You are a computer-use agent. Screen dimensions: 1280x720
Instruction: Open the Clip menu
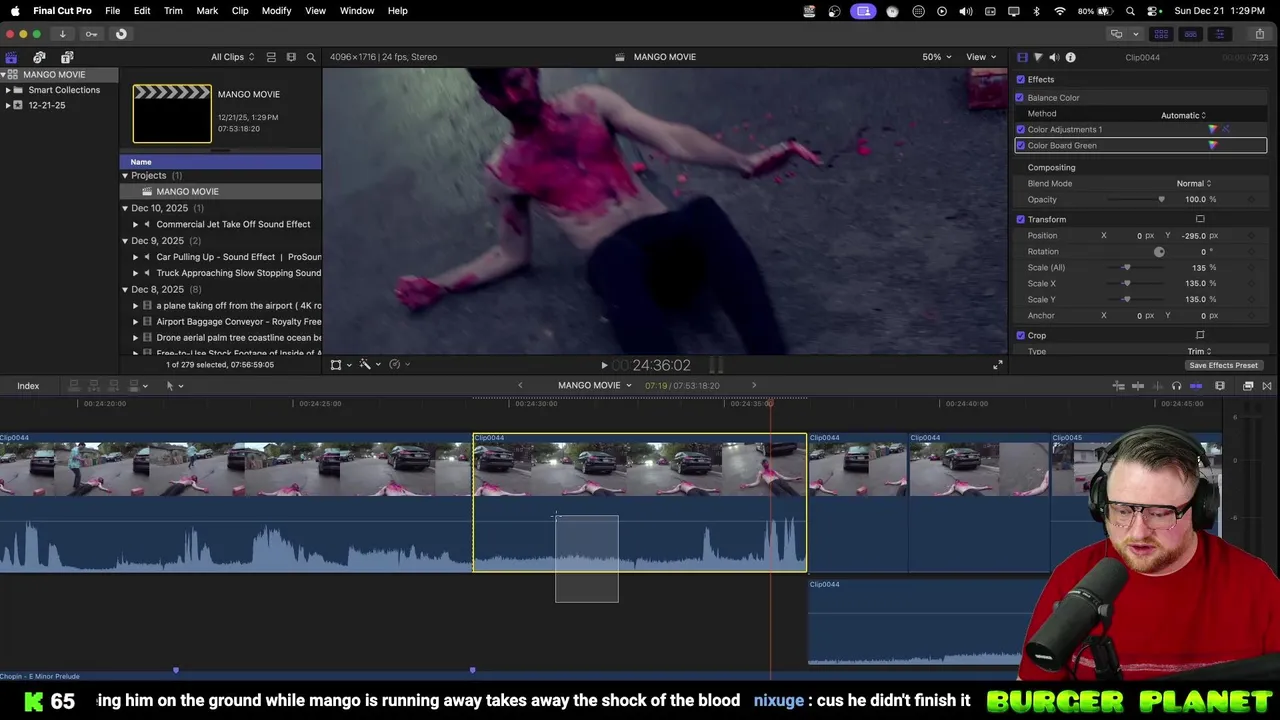pos(240,11)
